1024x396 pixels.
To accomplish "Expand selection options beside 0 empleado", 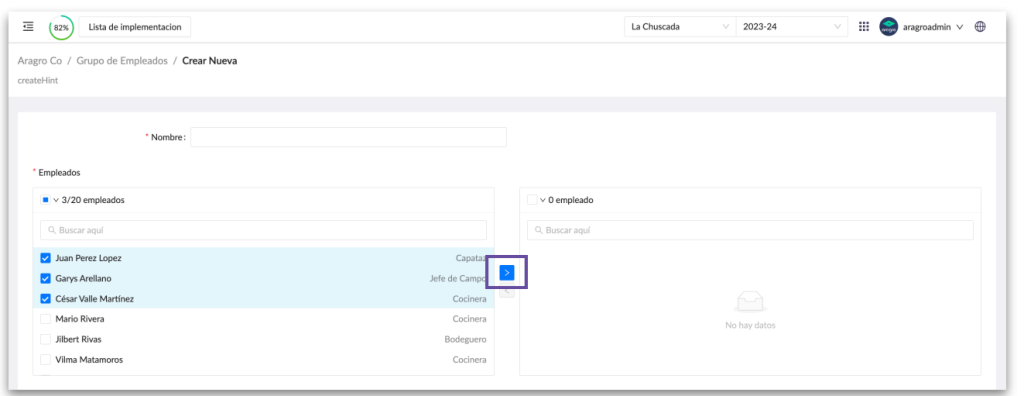I will coord(543,200).
